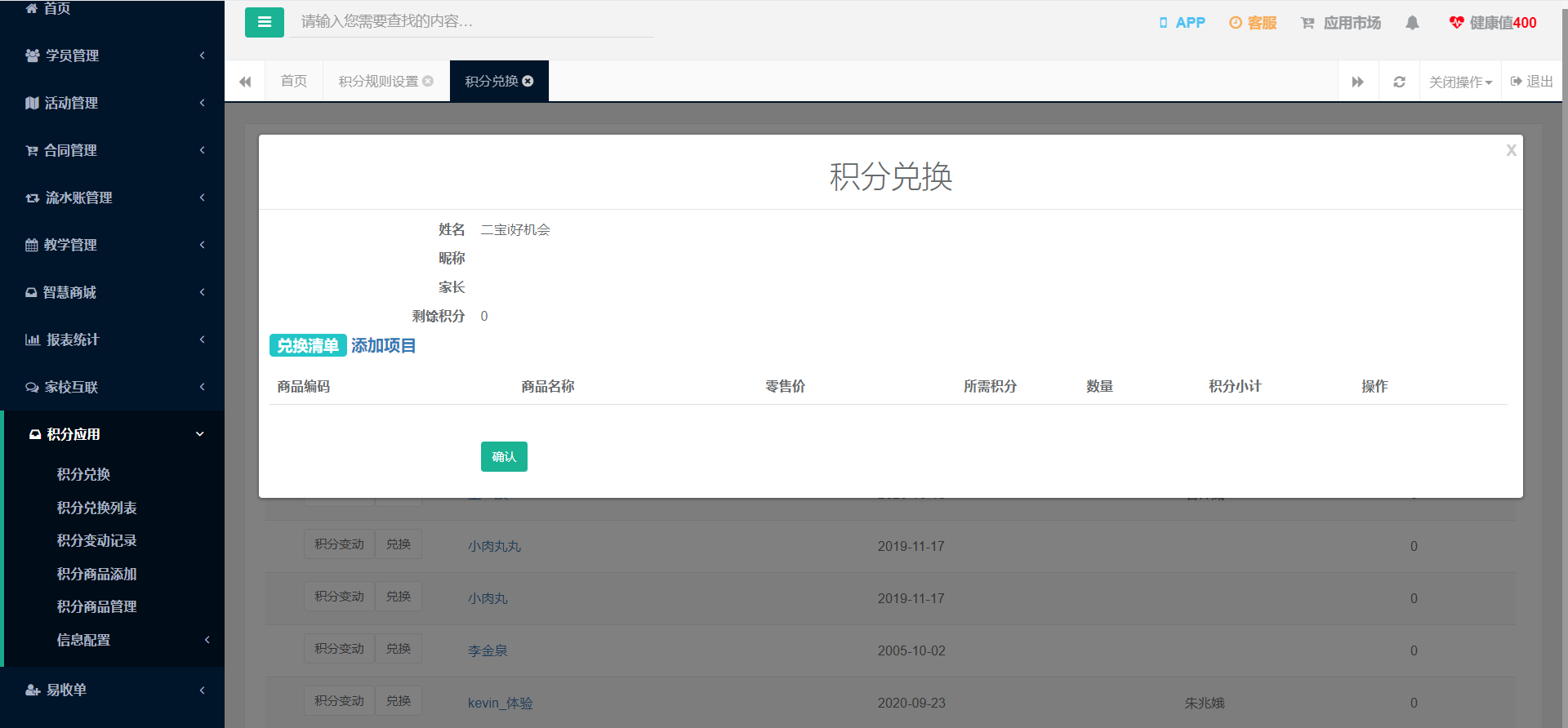This screenshot has height=728, width=1568.
Task: Open 积分商品管理 in sidebar
Action: [96, 606]
